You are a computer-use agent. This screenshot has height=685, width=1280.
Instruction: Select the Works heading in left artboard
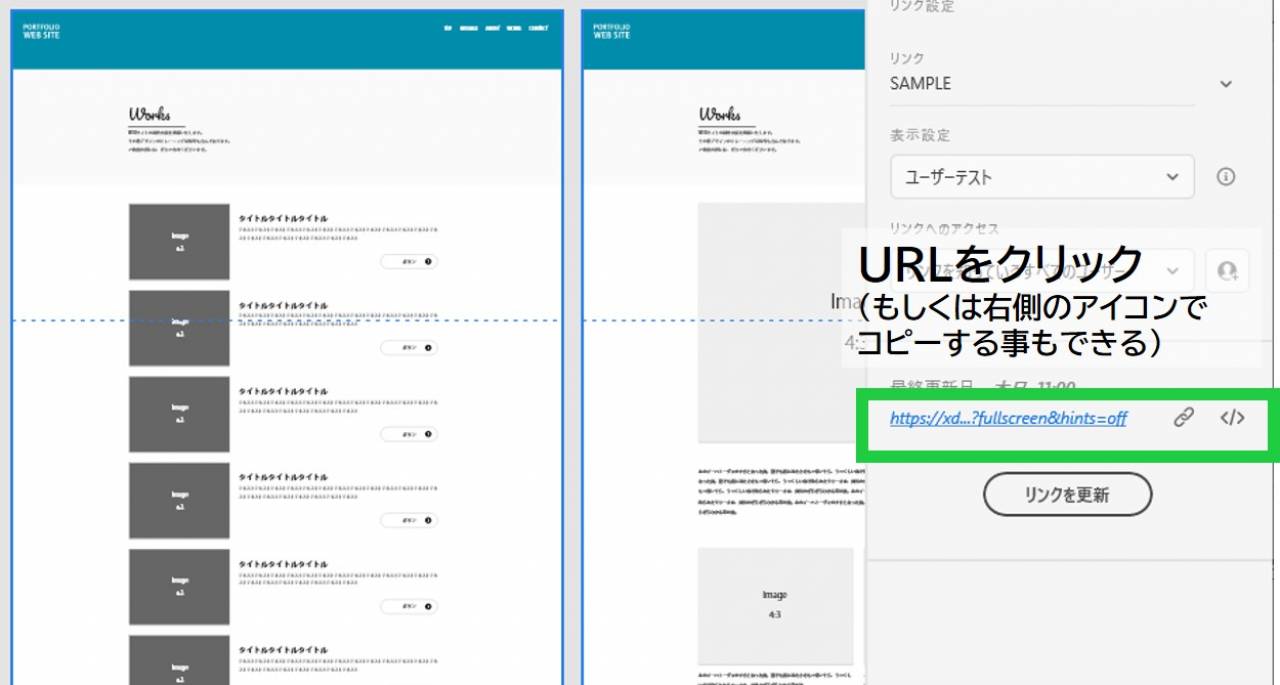150,114
